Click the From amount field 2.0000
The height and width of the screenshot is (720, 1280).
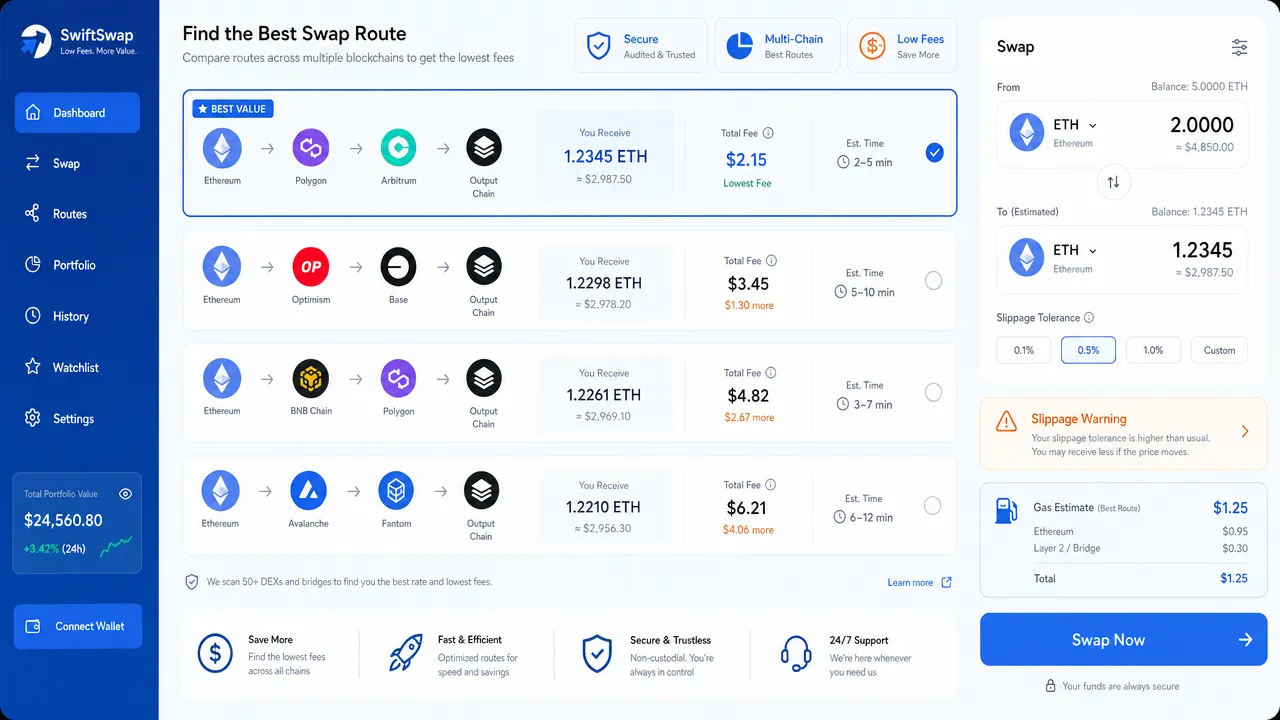pyautogui.click(x=1201, y=125)
